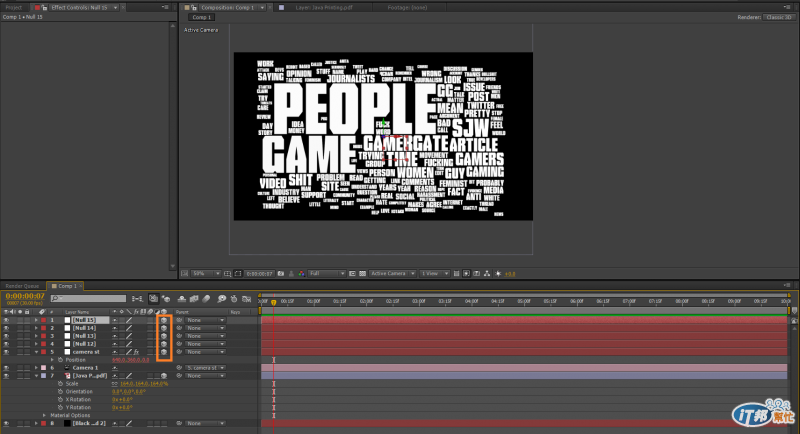Image resolution: width=800 pixels, height=434 pixels.
Task: Open the Parent dropdown for Null 15
Action: tap(205, 320)
